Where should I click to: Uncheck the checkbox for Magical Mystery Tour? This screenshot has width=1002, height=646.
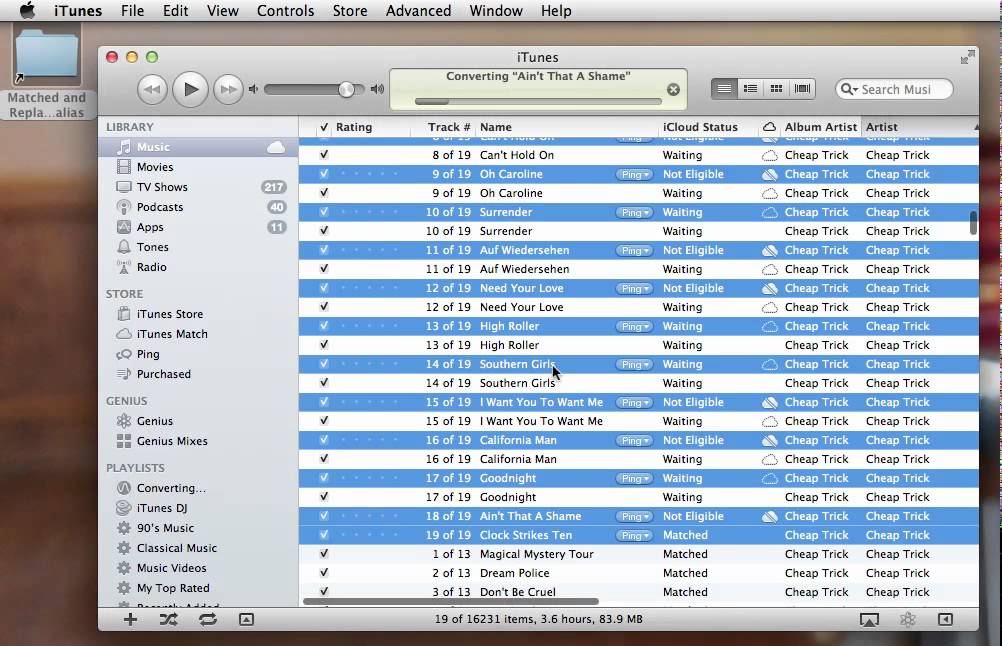(x=324, y=553)
